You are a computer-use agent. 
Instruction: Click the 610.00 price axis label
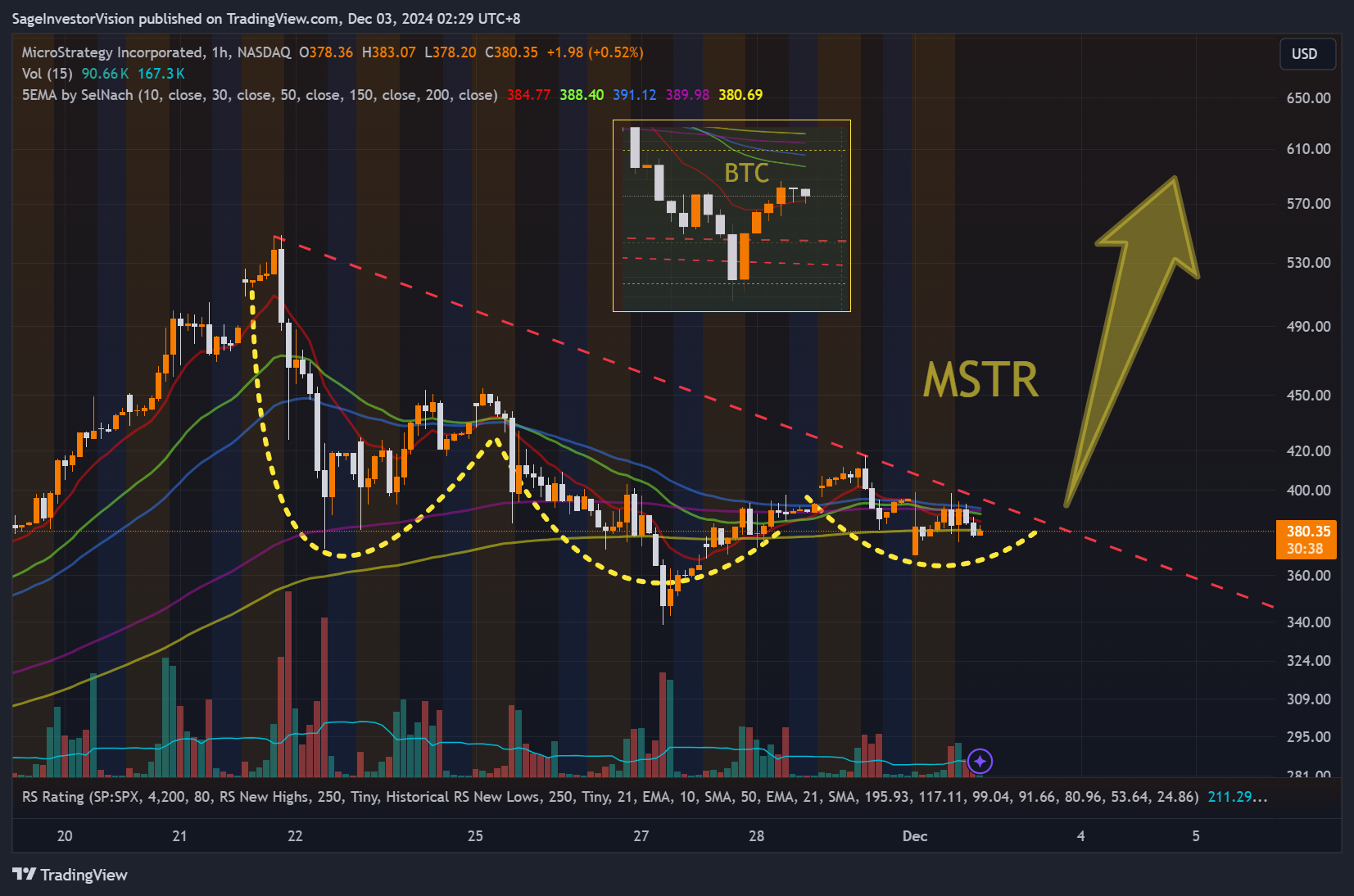tap(1308, 149)
